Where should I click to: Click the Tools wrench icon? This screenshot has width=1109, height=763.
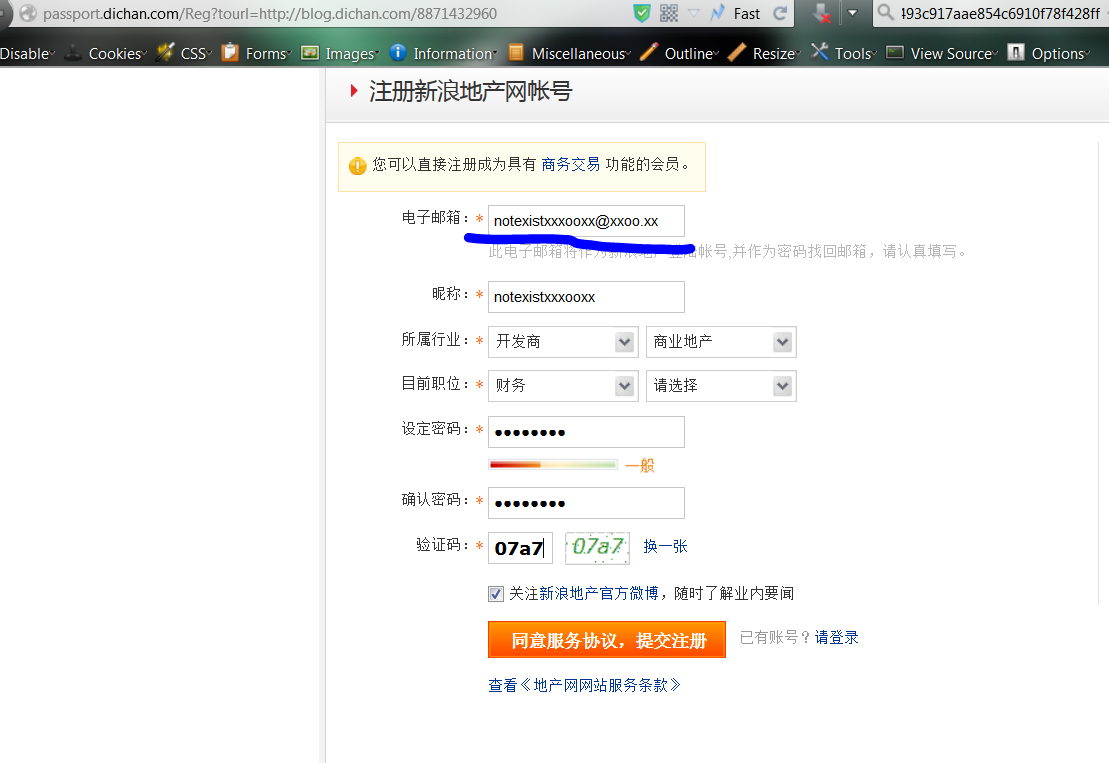(820, 52)
